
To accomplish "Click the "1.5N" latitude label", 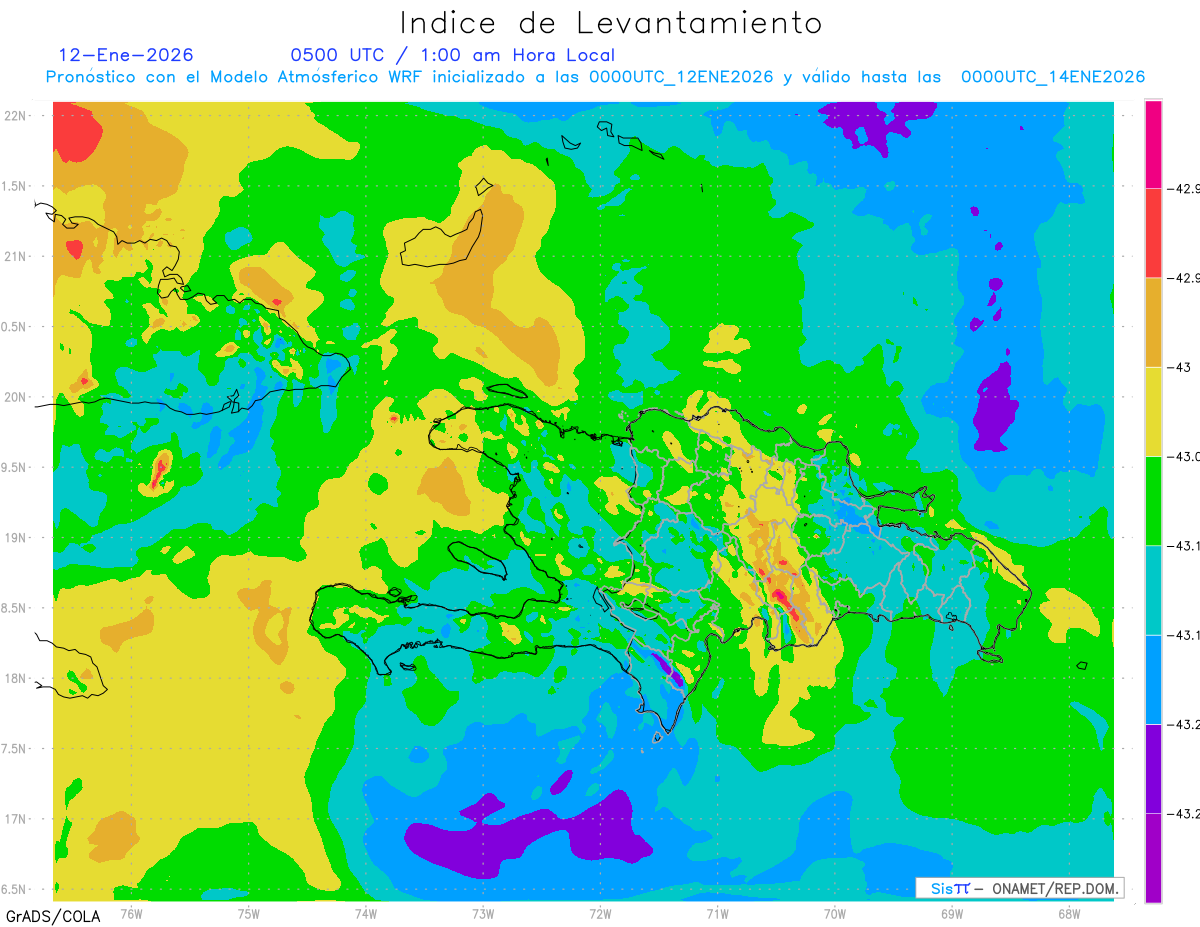I will [x=16, y=186].
